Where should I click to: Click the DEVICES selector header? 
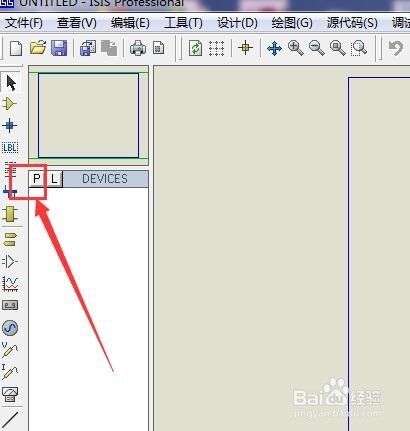coord(105,179)
